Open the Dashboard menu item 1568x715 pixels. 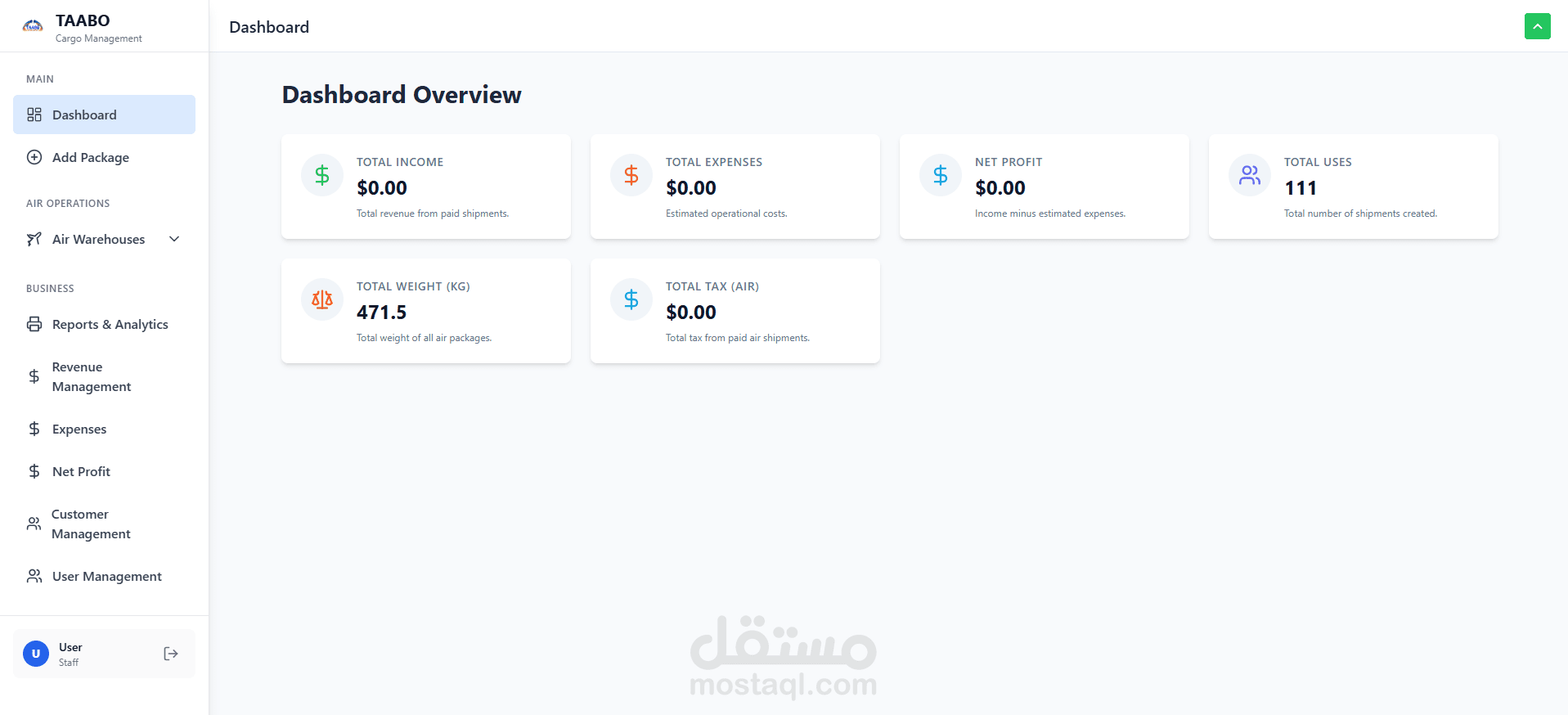pyautogui.click(x=104, y=115)
